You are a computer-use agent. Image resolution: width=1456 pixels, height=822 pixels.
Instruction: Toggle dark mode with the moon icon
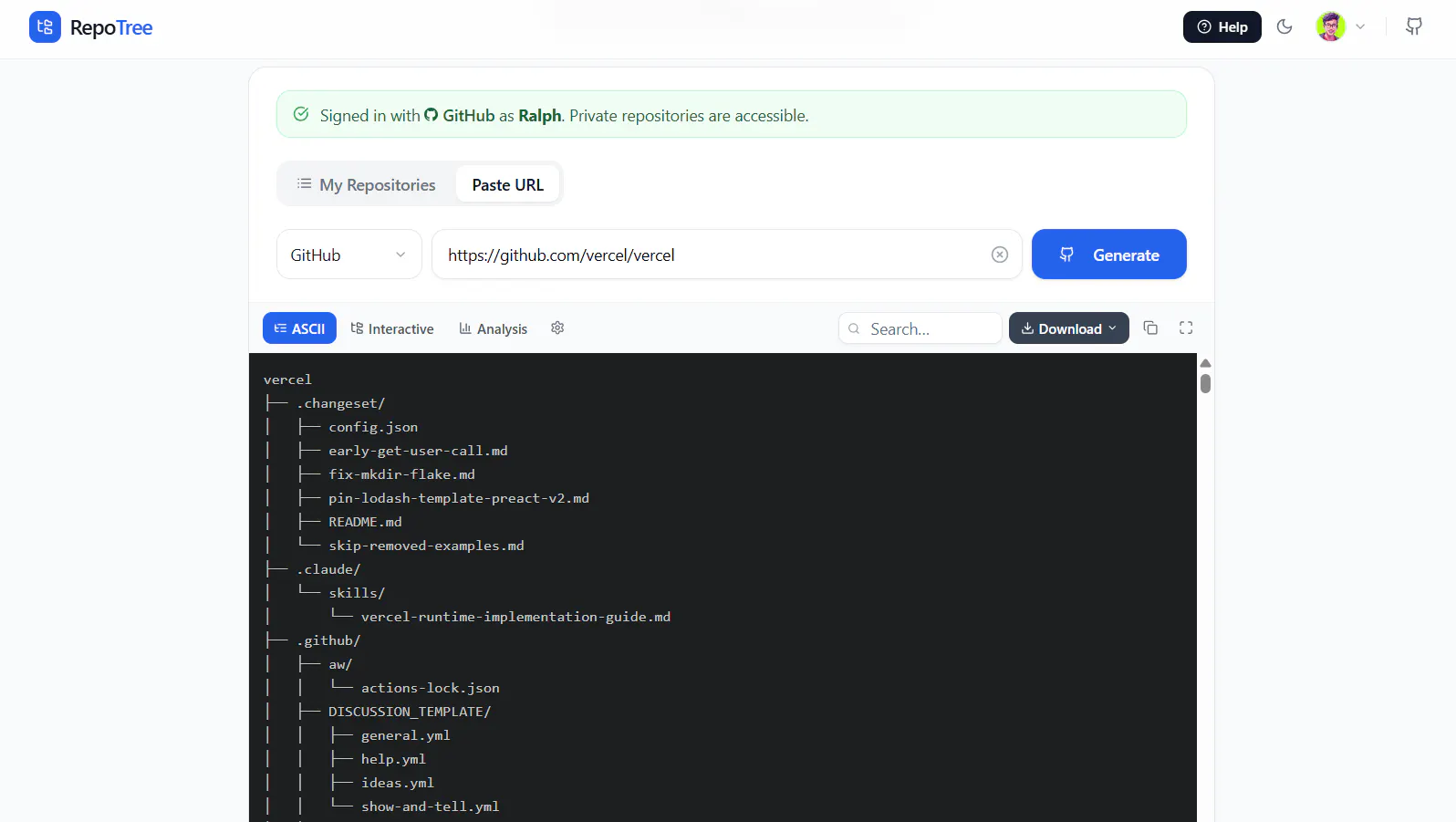1284,26
